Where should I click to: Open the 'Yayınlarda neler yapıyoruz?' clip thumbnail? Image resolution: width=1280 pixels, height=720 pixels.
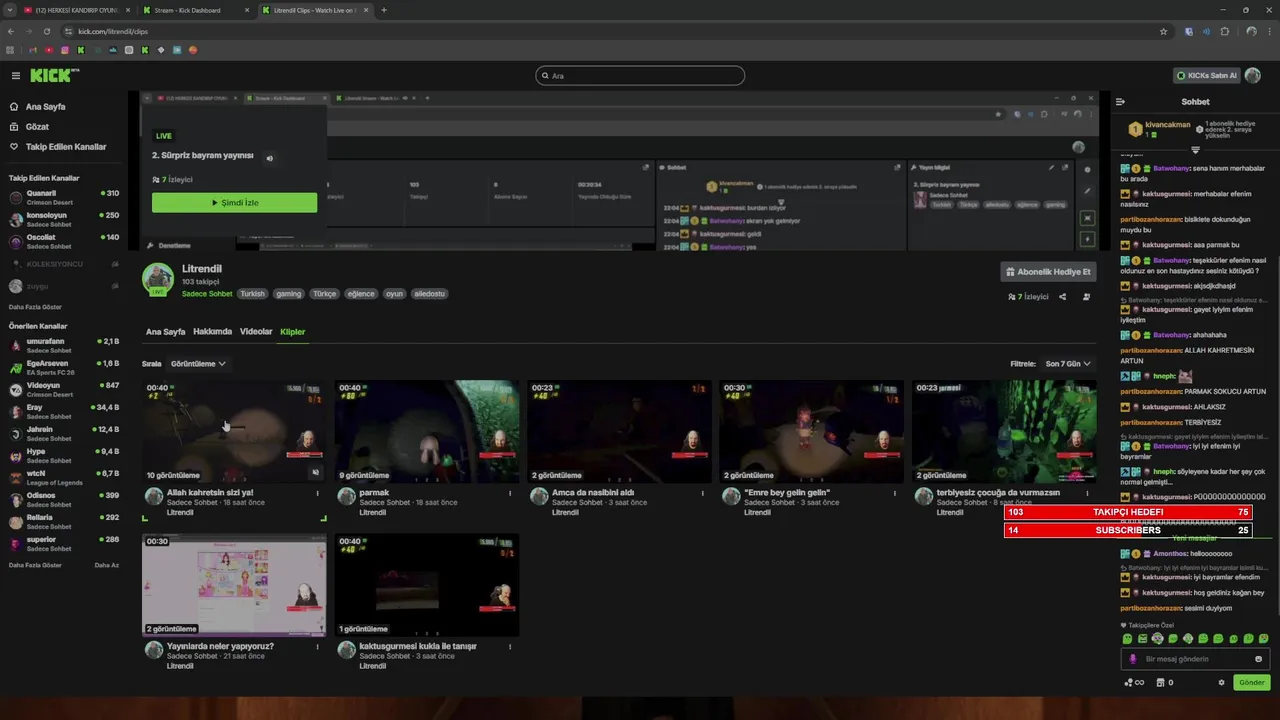(234, 585)
